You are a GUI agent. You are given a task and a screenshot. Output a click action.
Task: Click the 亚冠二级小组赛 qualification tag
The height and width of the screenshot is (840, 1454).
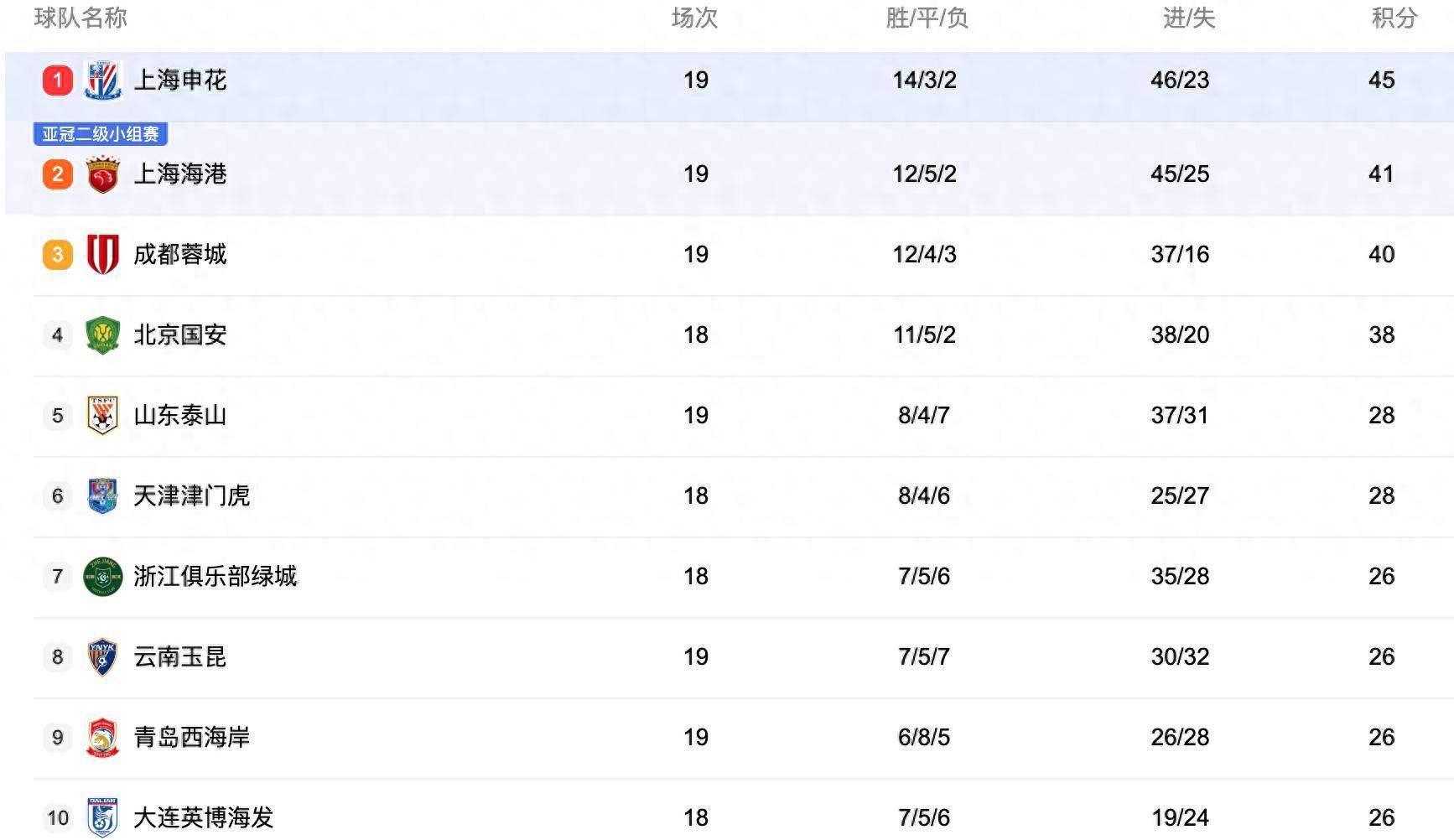101,134
